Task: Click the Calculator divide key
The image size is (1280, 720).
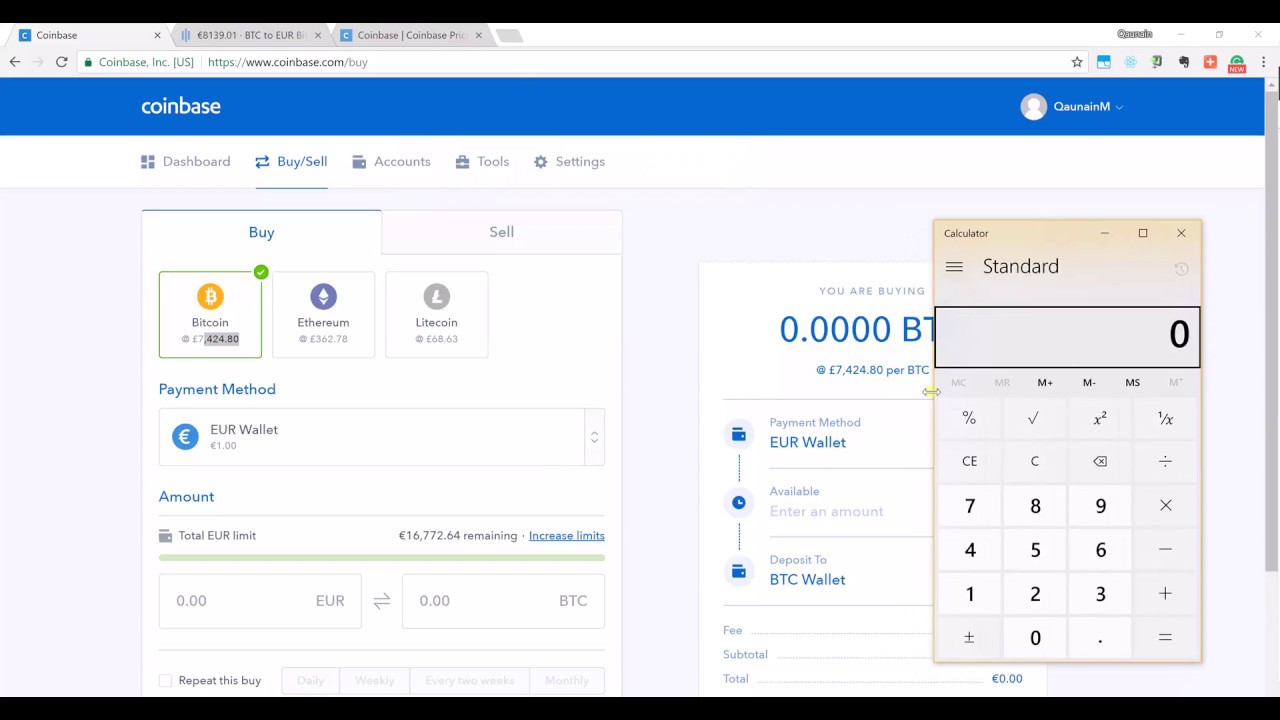Action: click(x=1165, y=461)
